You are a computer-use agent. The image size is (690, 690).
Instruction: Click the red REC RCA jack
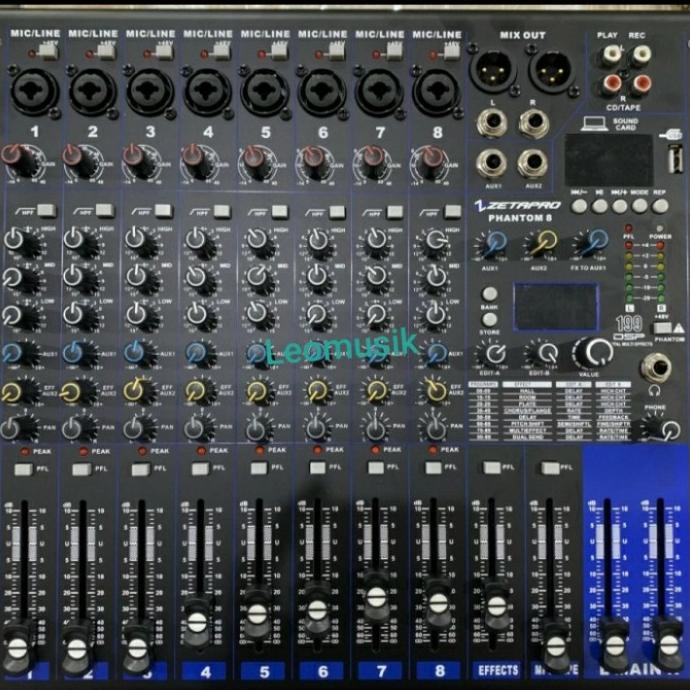coord(641,82)
